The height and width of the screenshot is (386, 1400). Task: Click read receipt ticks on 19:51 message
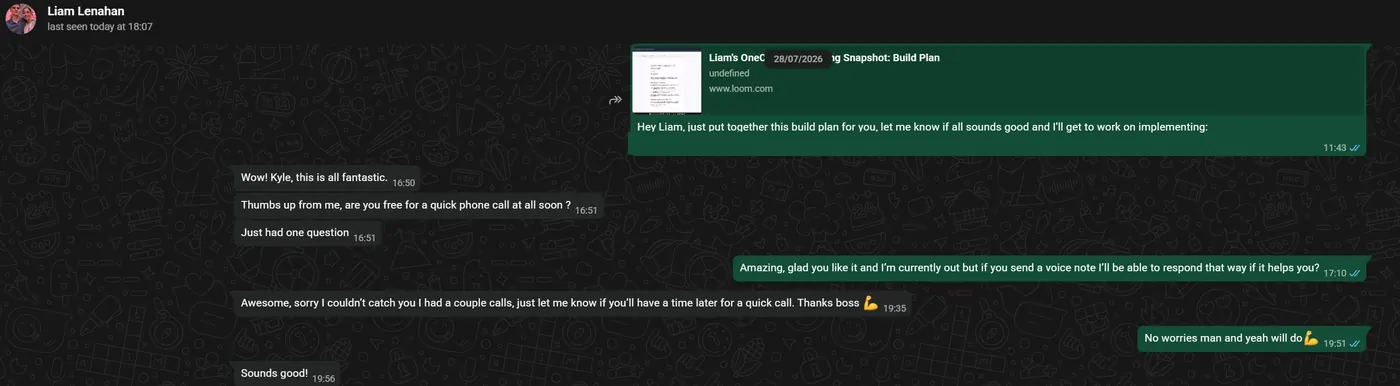[x=1355, y=343]
